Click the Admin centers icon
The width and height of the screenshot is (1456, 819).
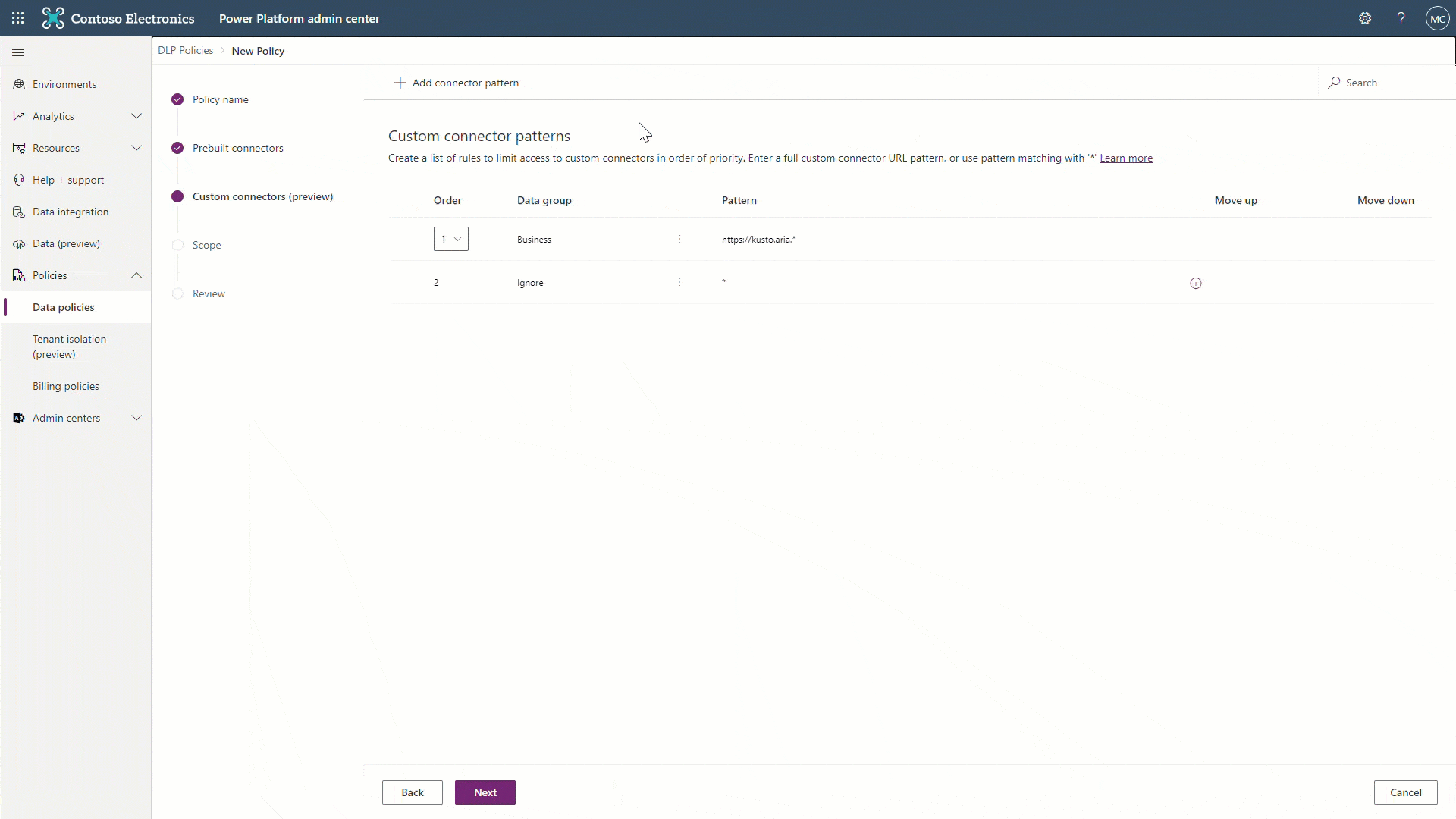pyautogui.click(x=18, y=418)
